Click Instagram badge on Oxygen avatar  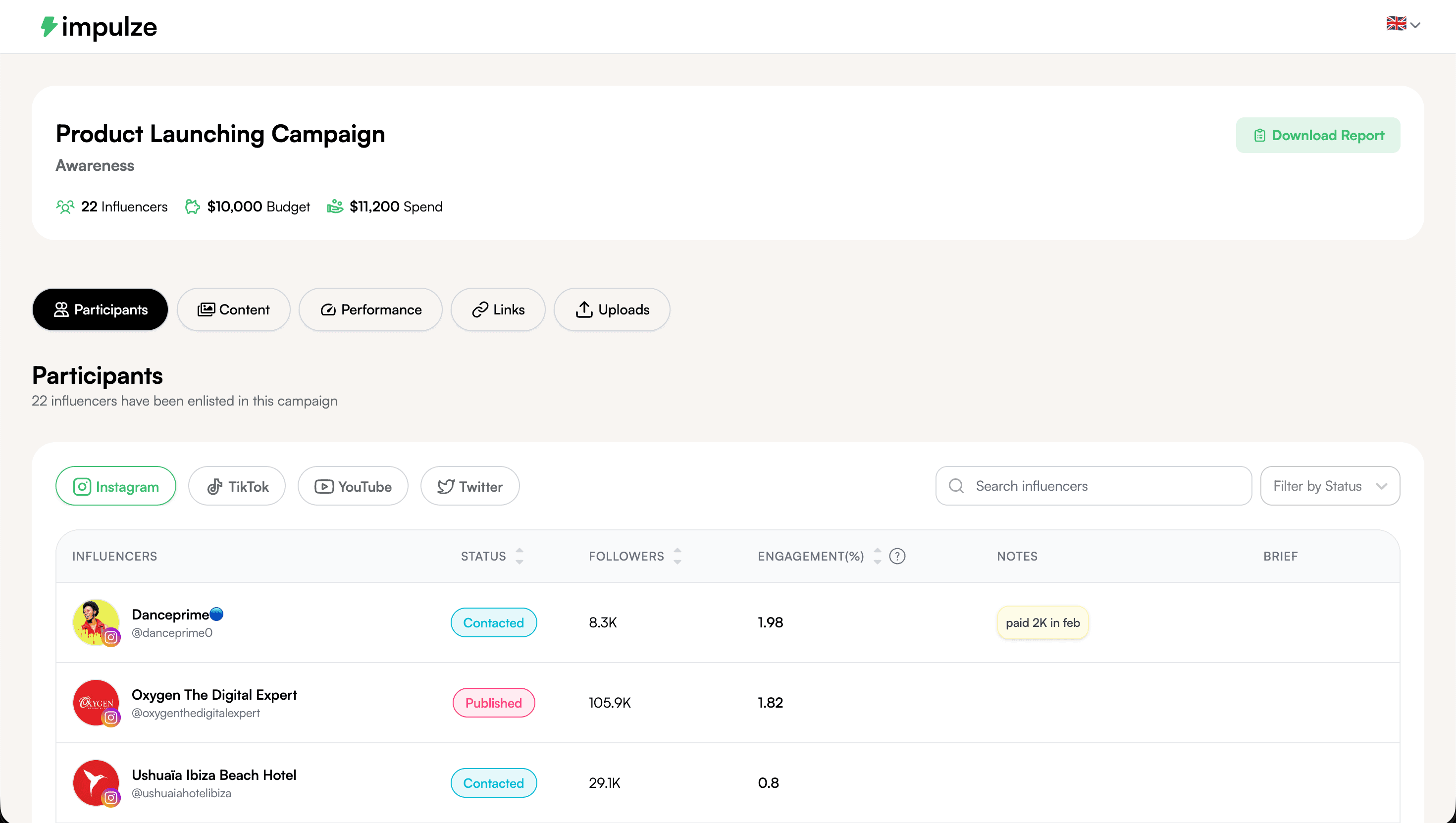(111, 718)
